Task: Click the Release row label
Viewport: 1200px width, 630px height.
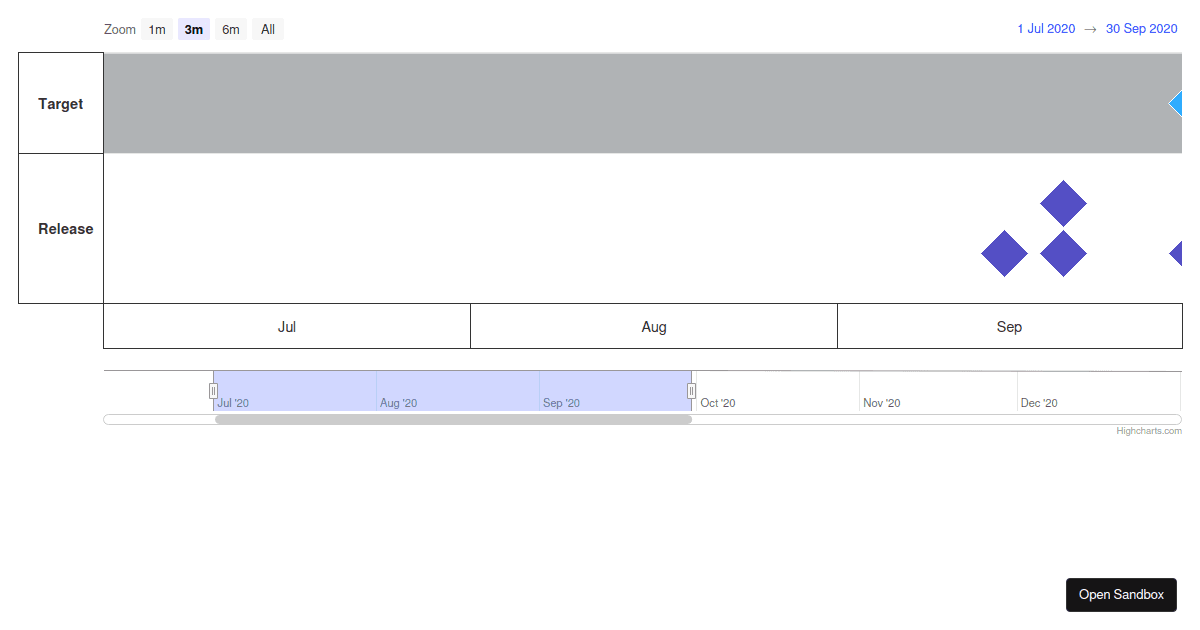Action: pyautogui.click(x=65, y=229)
